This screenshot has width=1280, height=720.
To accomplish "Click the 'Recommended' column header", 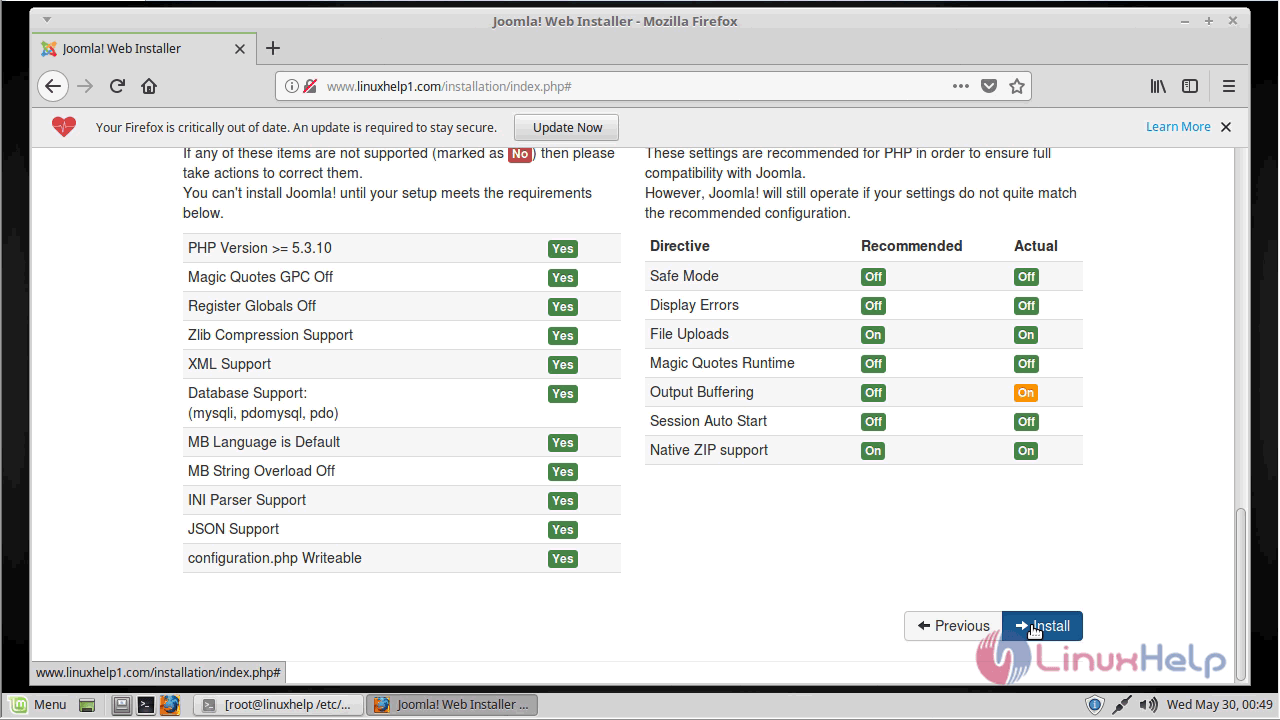I will (912, 246).
